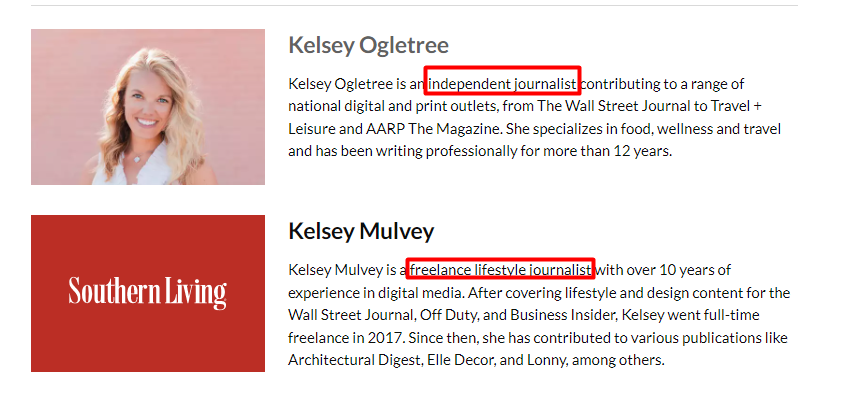Click the highlighted 'independent journalist' phrase
848x404 pixels.
point(502,84)
